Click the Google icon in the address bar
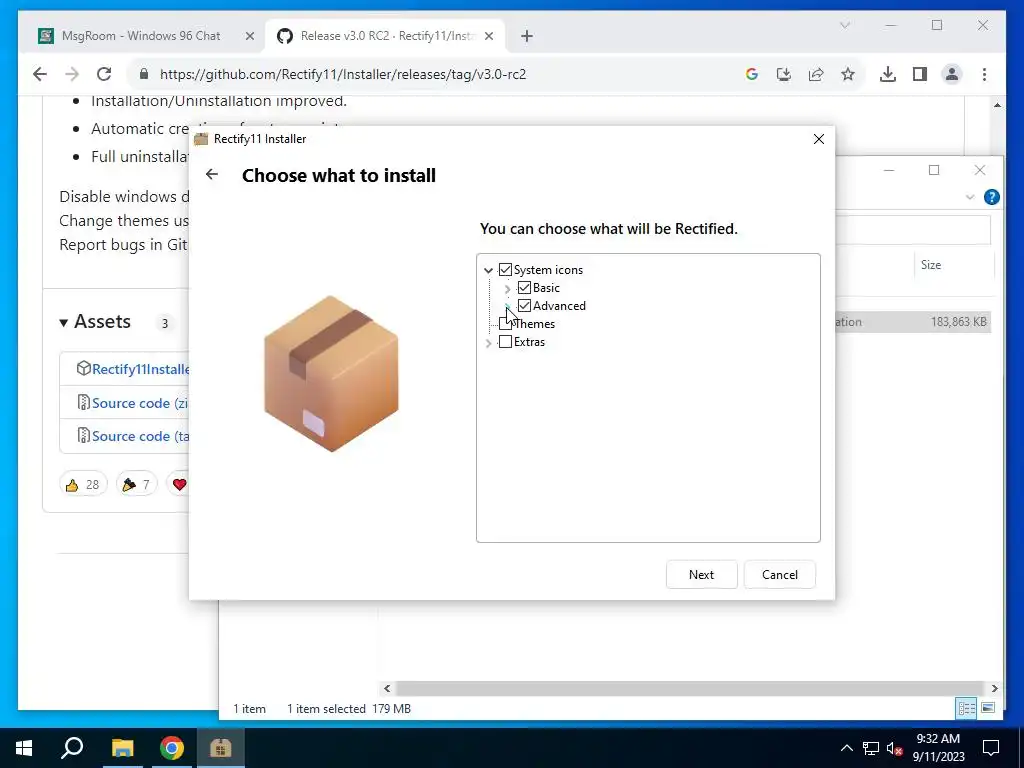The width and height of the screenshot is (1024, 768). [752, 74]
